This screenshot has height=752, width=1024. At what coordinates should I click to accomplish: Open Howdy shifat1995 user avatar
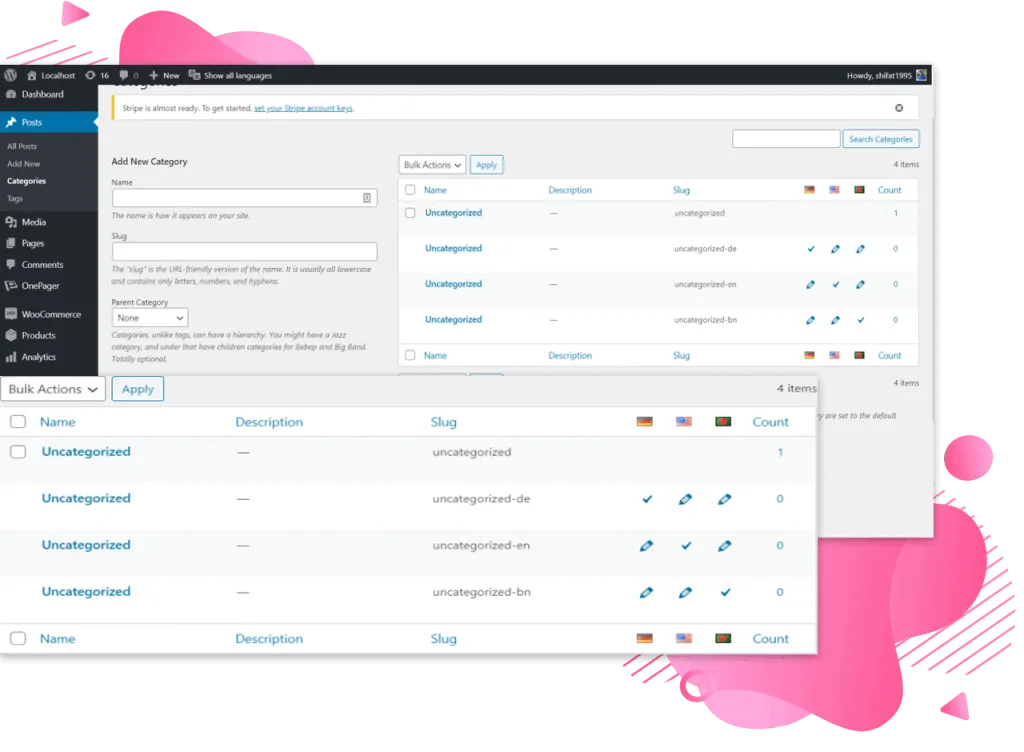[x=921, y=75]
